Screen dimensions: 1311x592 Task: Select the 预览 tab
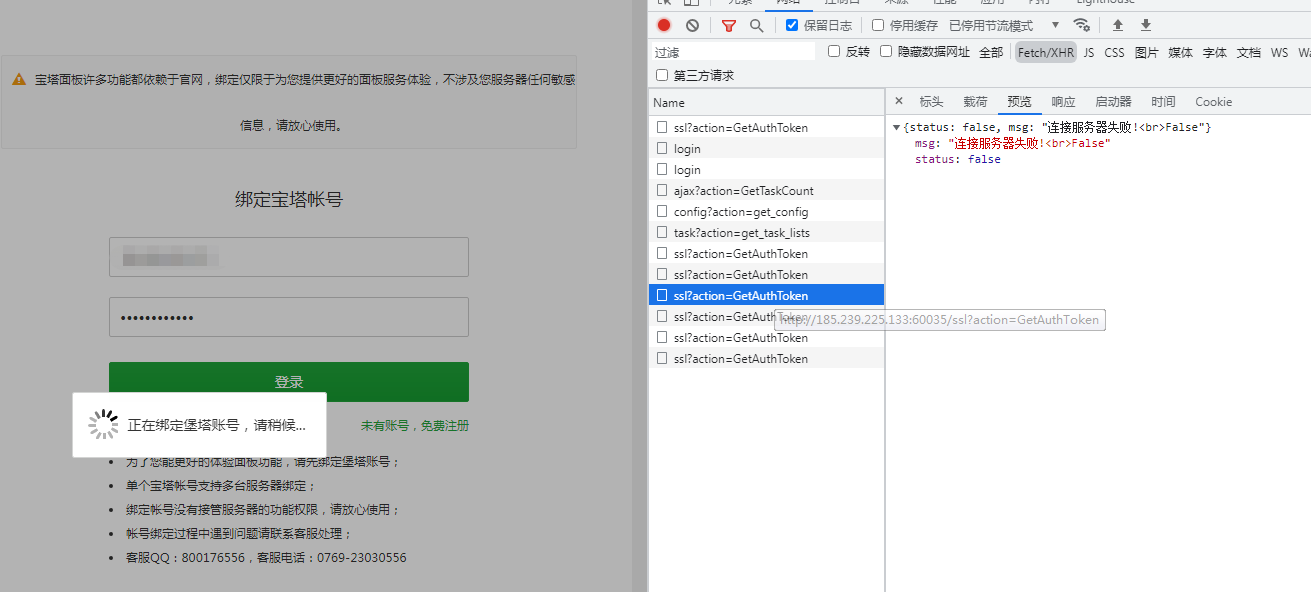(1019, 101)
